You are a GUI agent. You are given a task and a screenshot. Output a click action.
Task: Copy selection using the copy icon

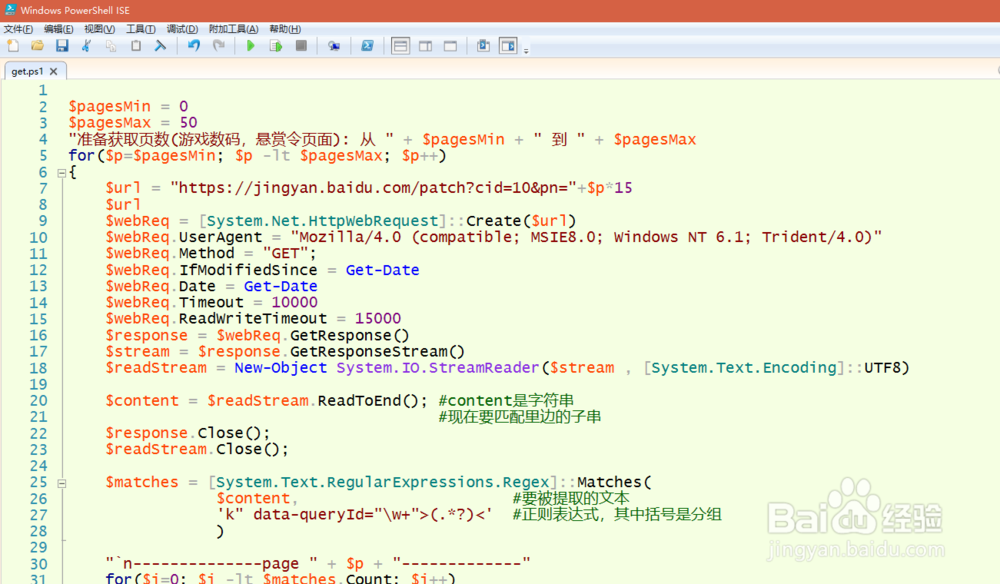tap(111, 46)
